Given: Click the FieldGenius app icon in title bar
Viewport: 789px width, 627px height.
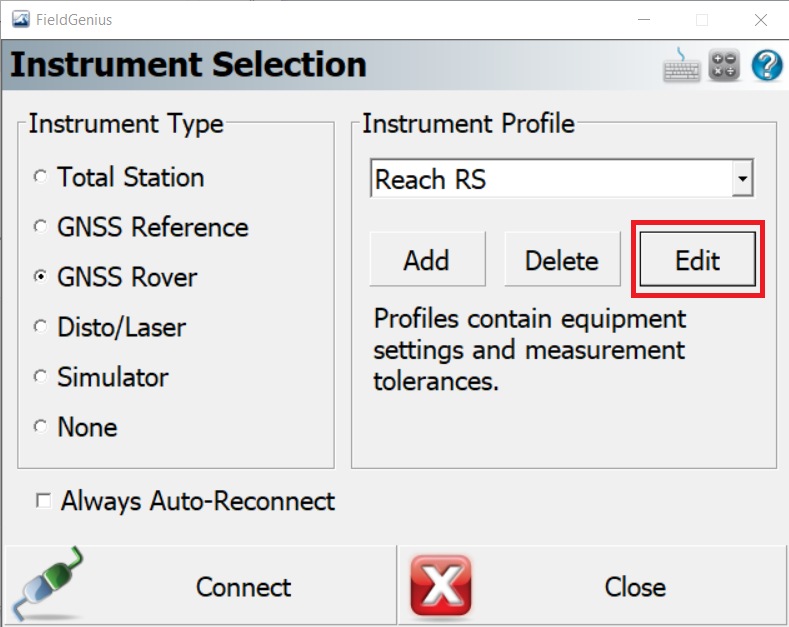Looking at the screenshot, I should (21, 20).
